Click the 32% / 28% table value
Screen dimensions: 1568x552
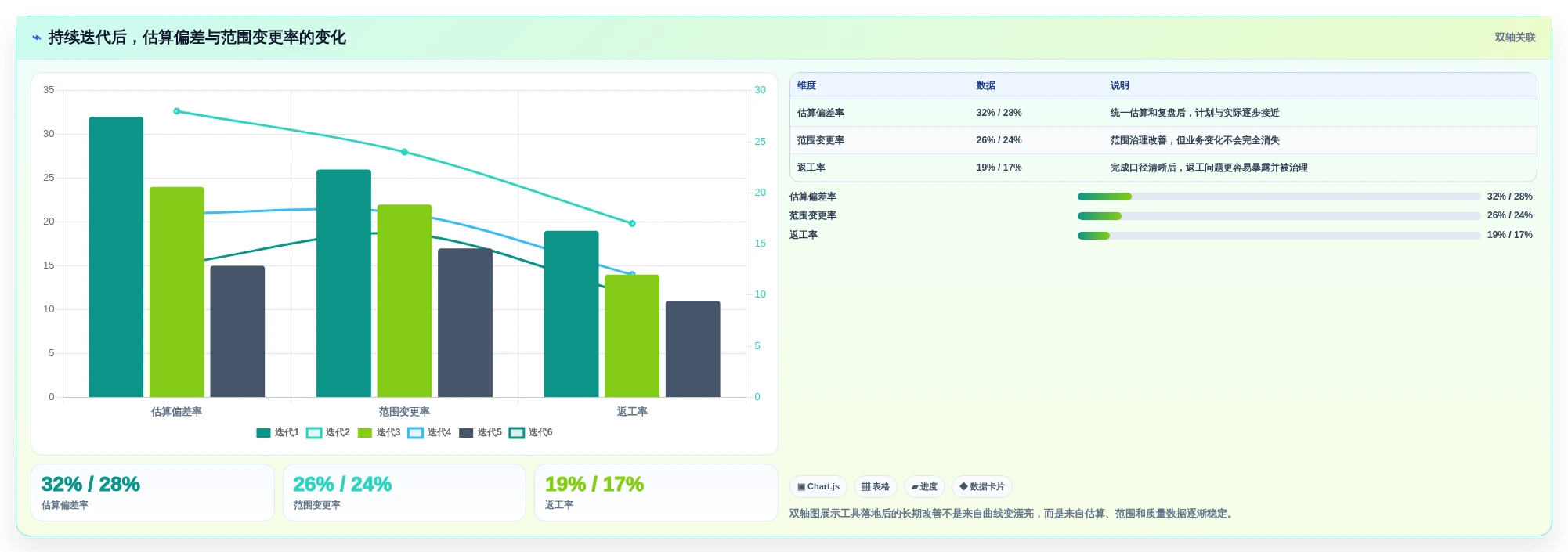[x=999, y=113]
